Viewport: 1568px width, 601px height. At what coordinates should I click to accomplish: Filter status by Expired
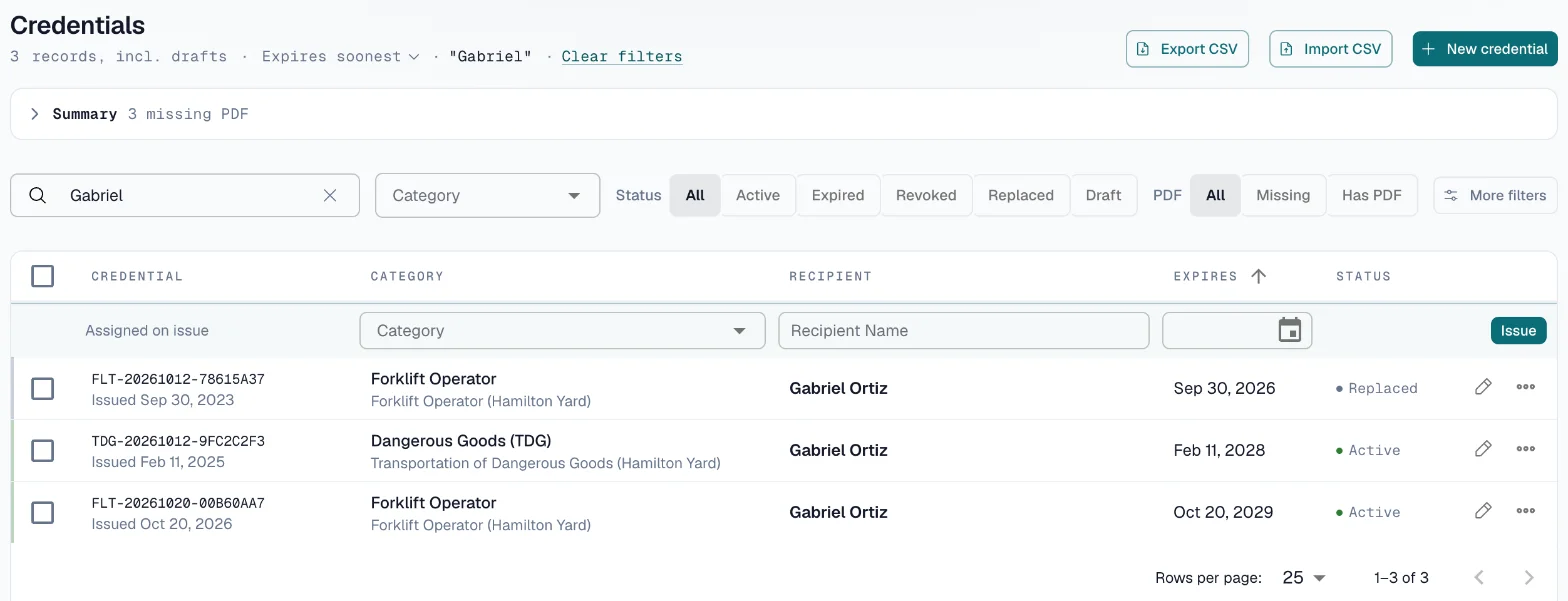click(838, 195)
